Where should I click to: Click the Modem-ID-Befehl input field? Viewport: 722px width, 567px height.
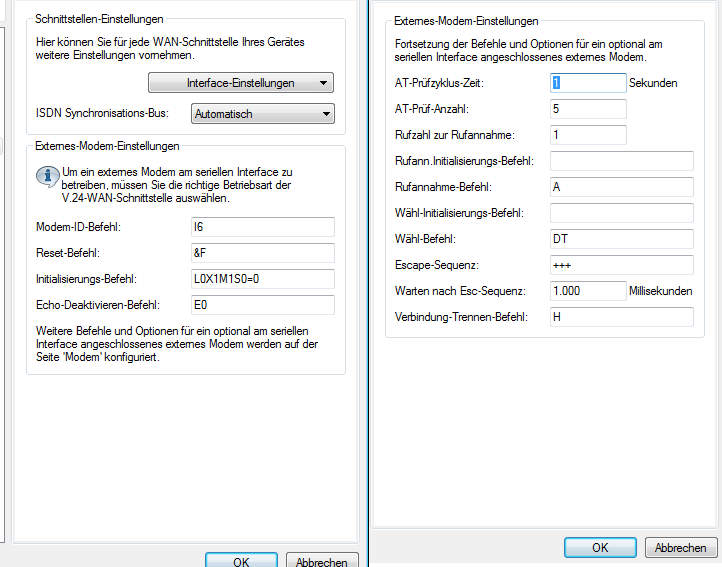coord(262,228)
